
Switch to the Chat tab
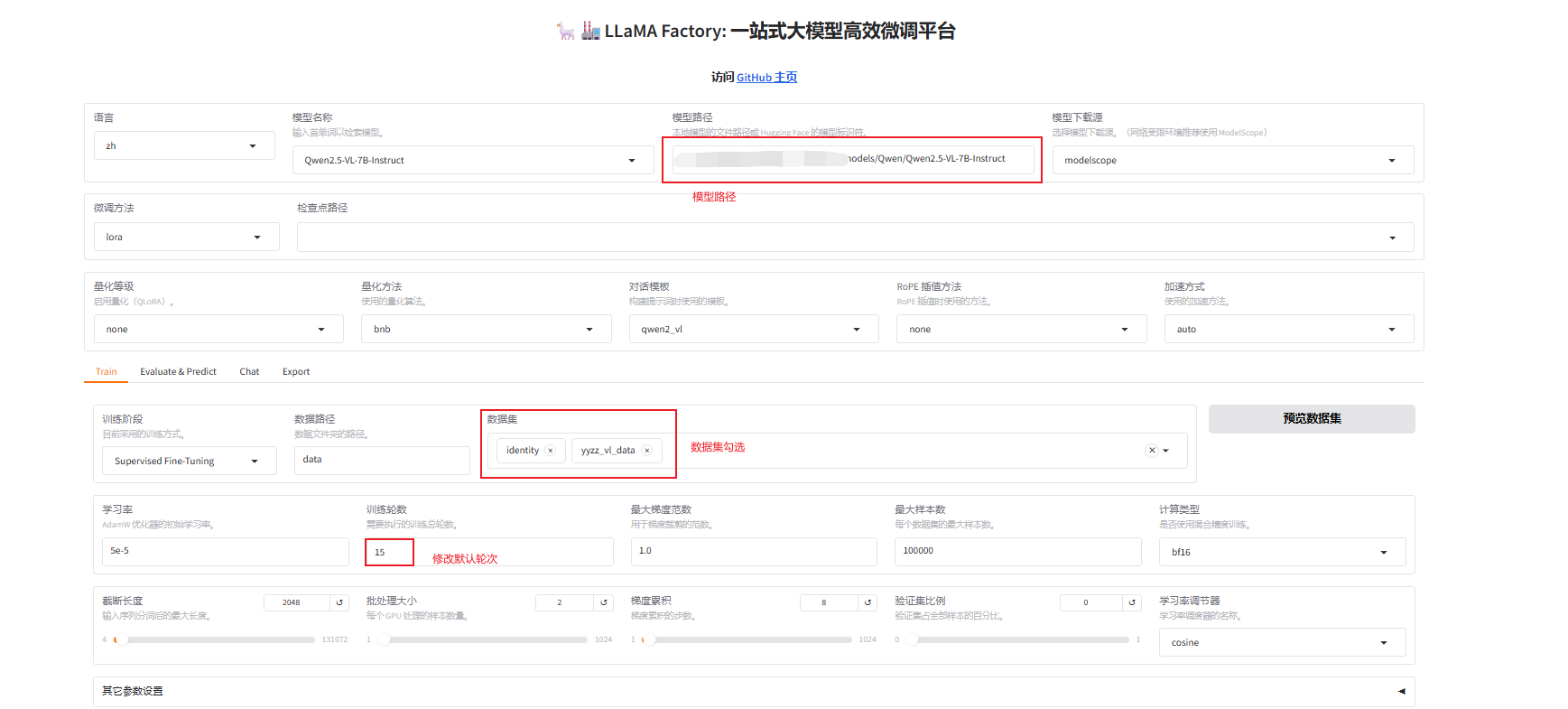pos(249,371)
